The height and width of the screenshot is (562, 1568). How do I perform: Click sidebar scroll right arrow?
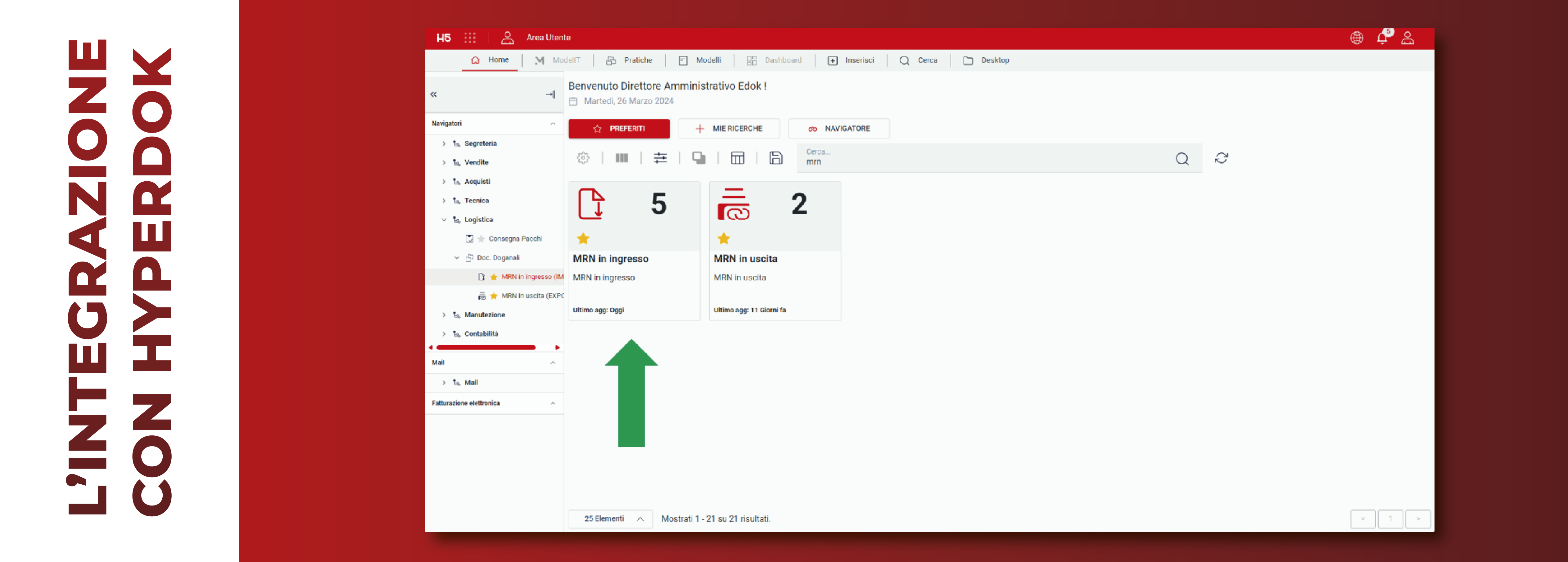557,348
